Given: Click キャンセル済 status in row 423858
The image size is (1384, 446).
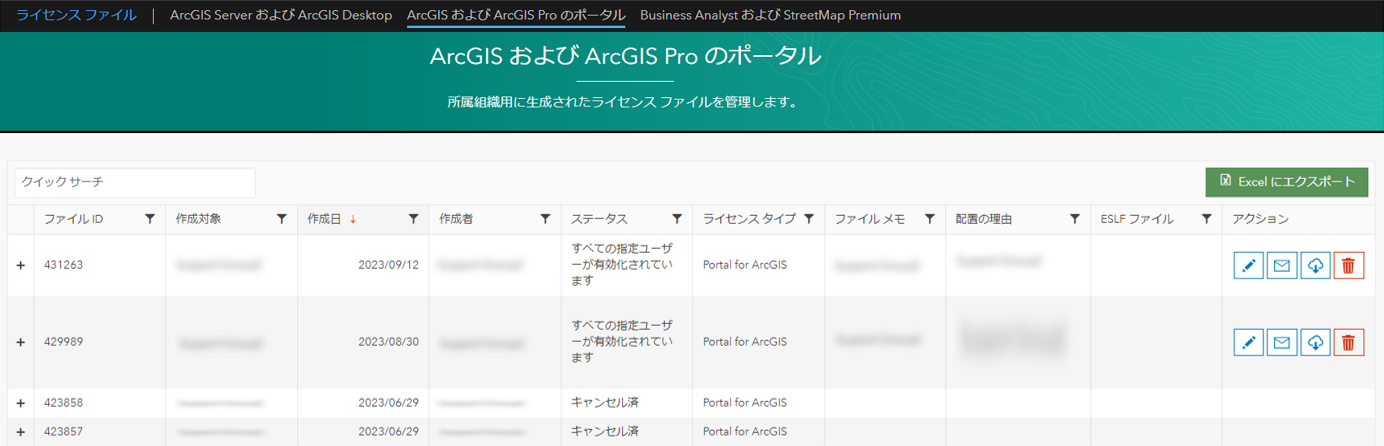Looking at the screenshot, I should (x=605, y=403).
